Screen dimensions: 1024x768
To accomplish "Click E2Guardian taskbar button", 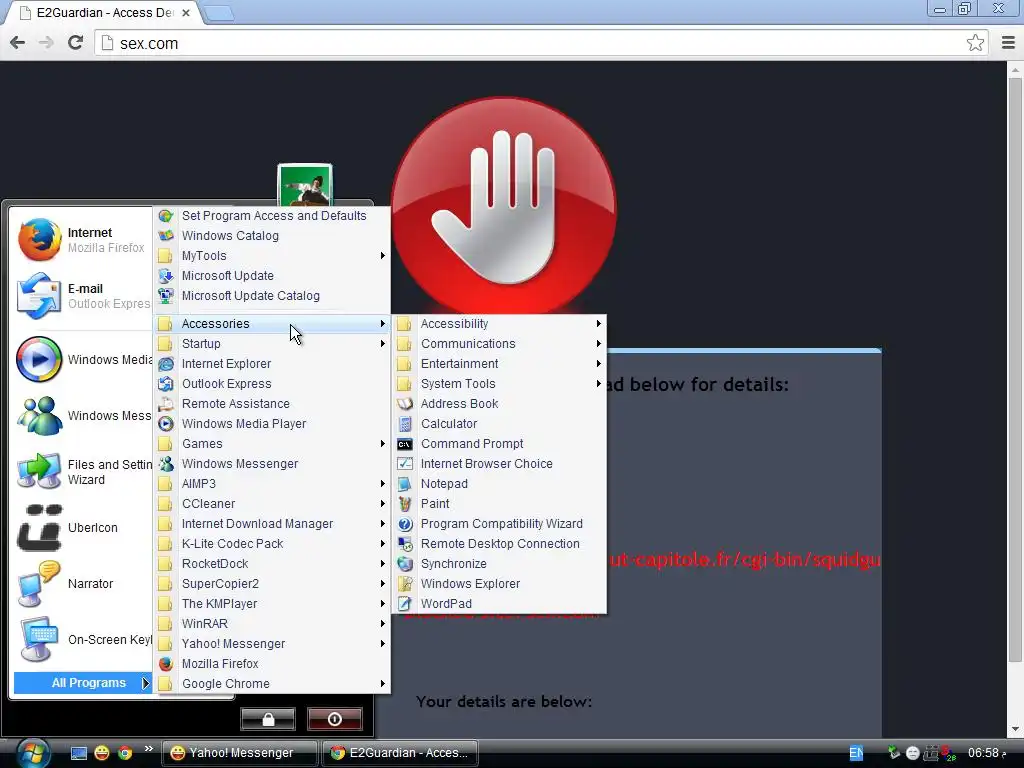I will (400, 753).
